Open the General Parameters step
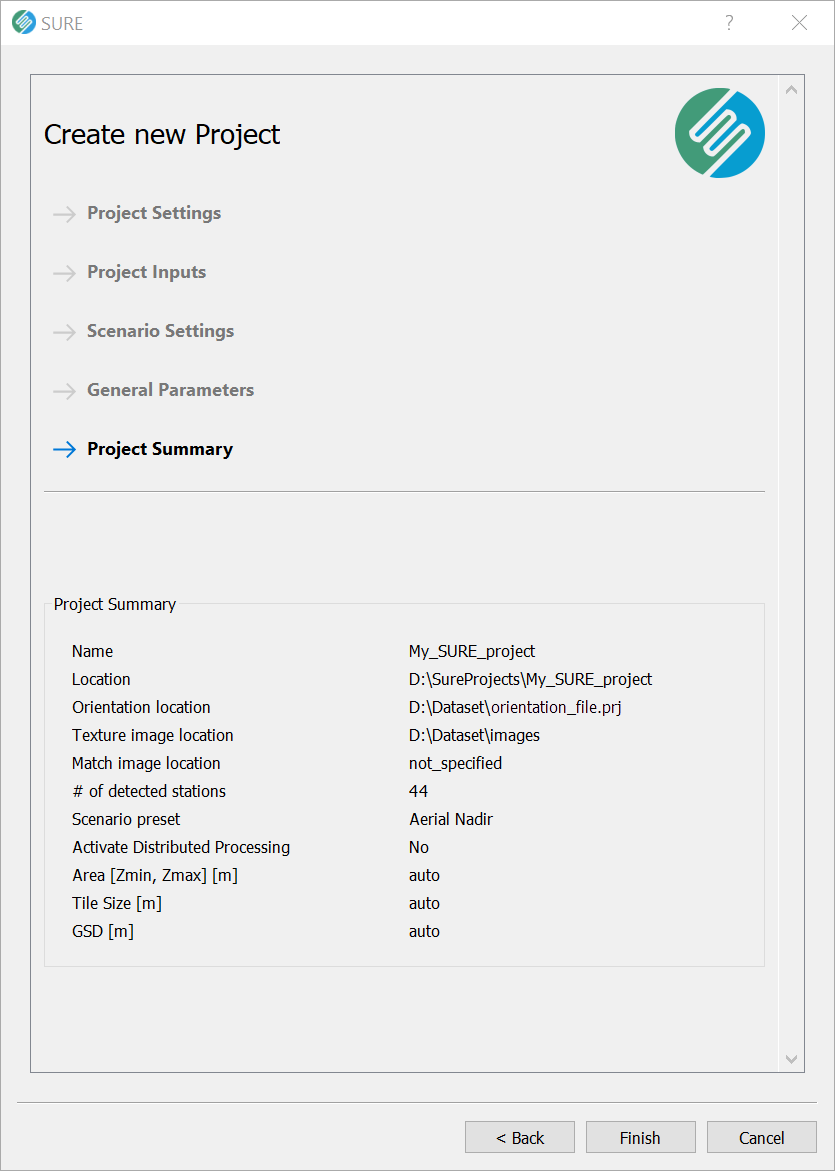The image size is (835, 1171). 170,390
